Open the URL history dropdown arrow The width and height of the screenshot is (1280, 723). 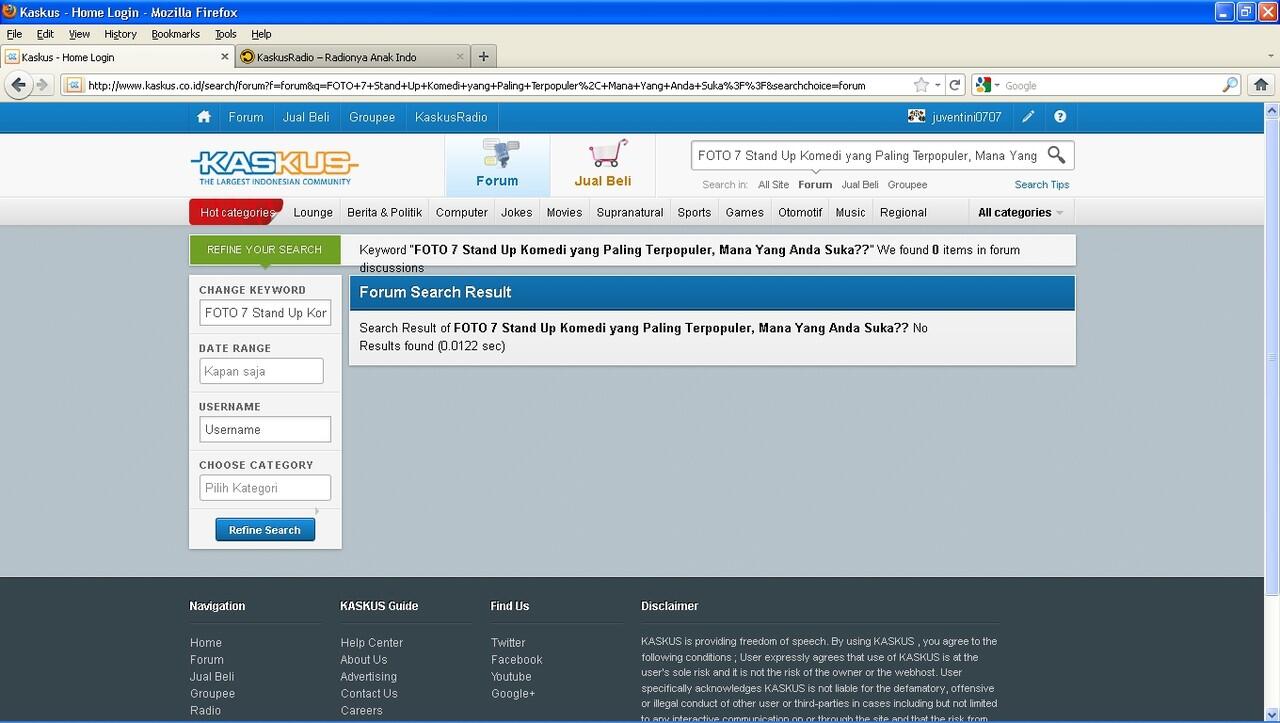(937, 85)
